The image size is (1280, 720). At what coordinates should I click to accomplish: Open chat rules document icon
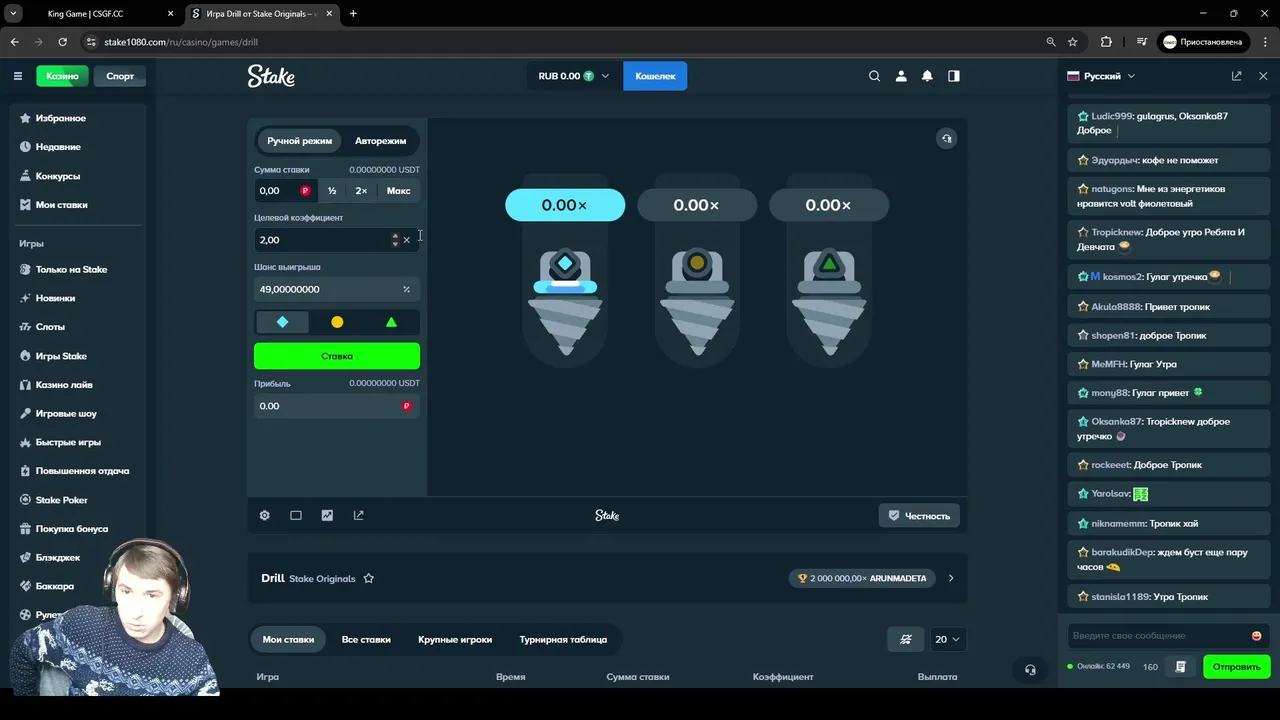click(x=1181, y=667)
